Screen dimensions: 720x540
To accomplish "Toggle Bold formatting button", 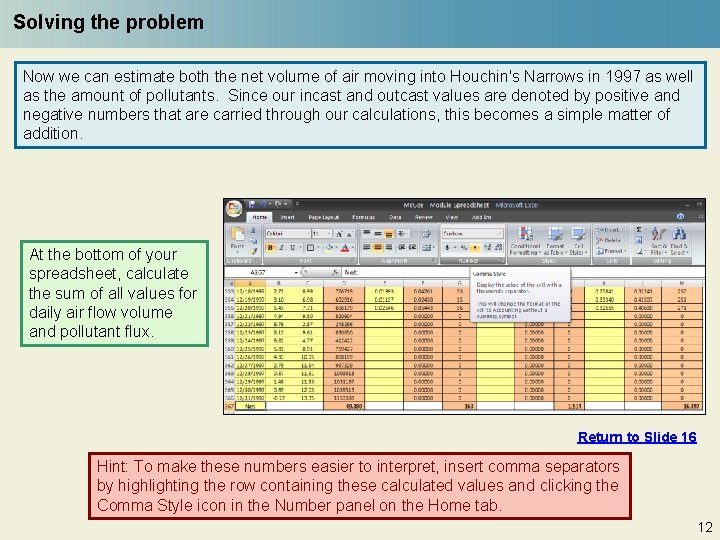I will coord(270,248).
